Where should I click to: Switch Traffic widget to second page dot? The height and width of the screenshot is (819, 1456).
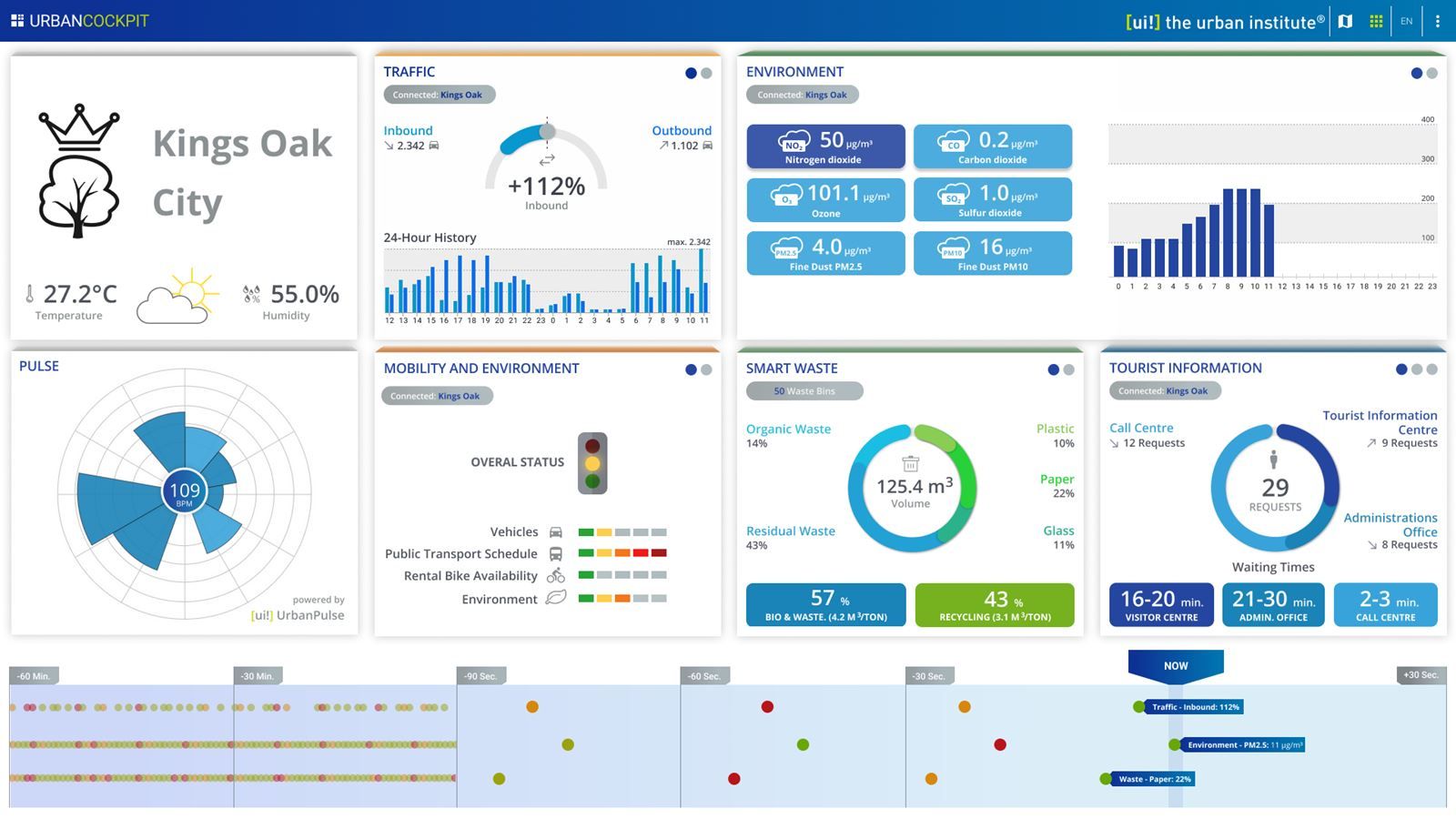pos(706,73)
